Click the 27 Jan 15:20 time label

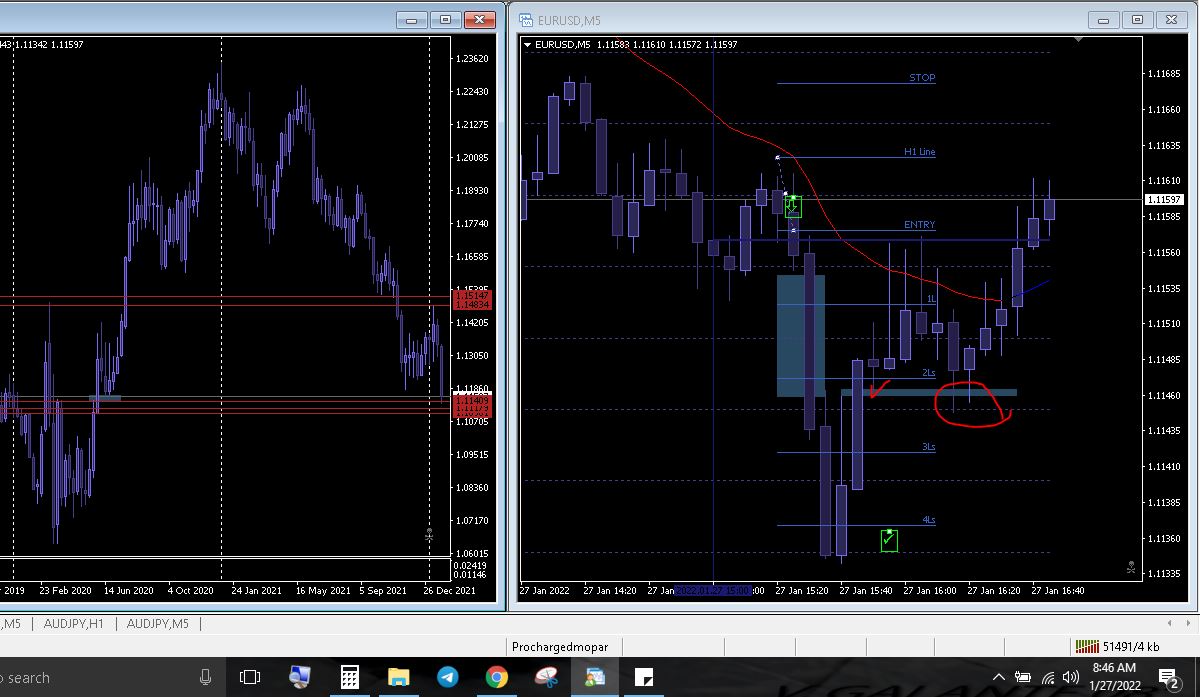pyautogui.click(x=802, y=591)
